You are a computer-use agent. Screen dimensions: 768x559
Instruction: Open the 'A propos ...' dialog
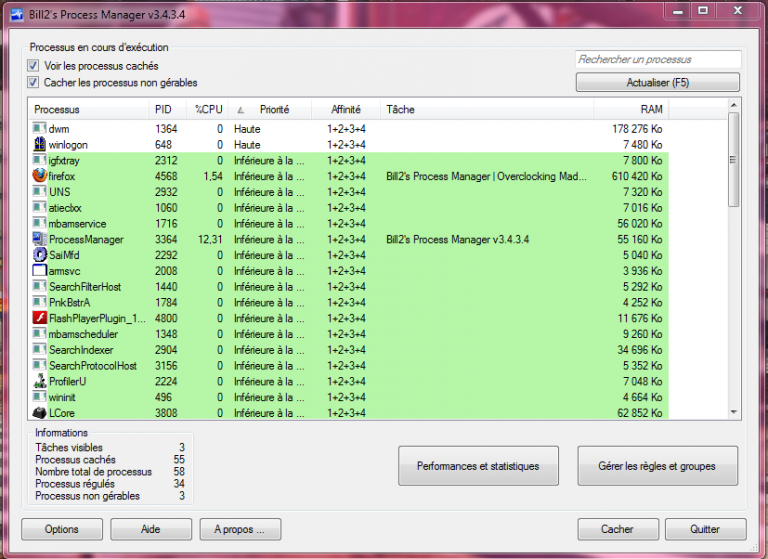[x=240, y=529]
